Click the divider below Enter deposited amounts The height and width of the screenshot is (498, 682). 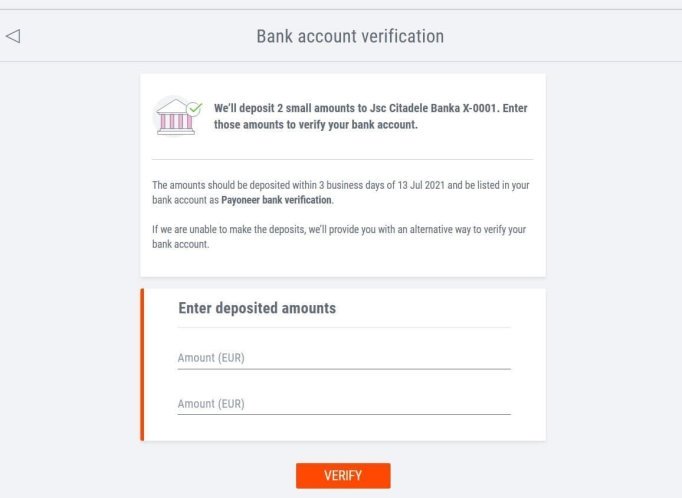coord(344,327)
